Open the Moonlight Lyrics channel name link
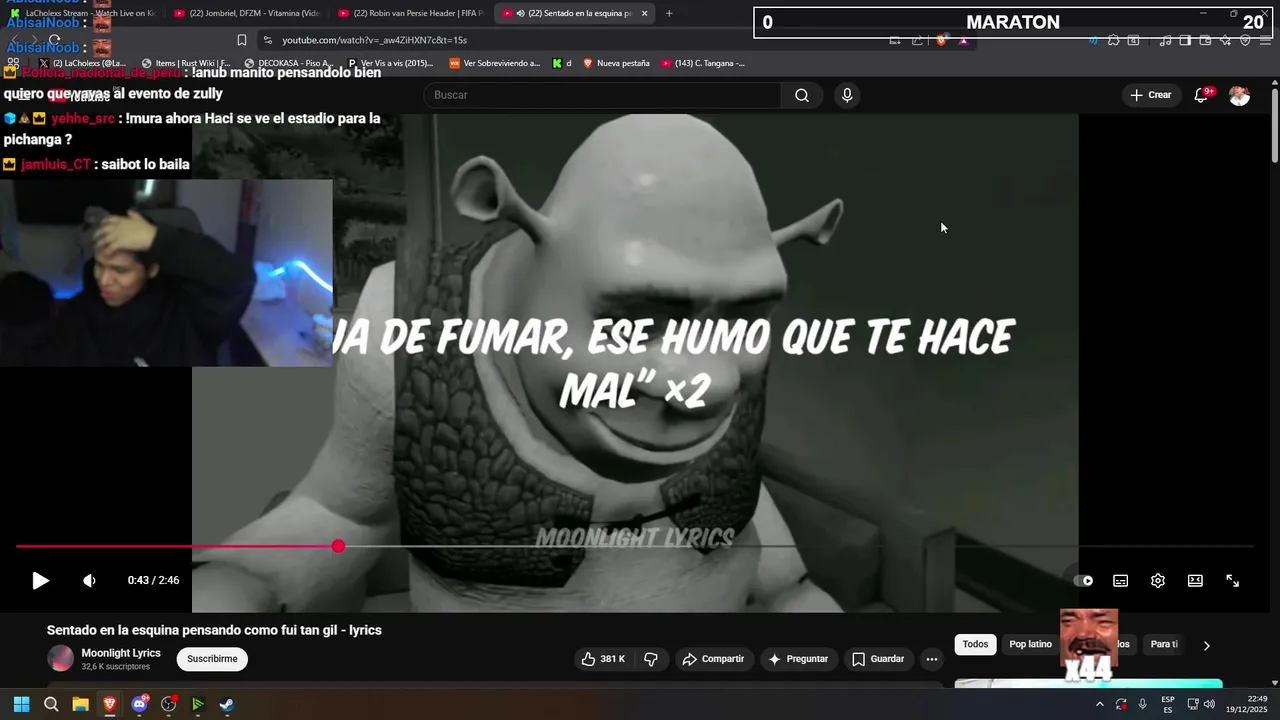 point(121,653)
